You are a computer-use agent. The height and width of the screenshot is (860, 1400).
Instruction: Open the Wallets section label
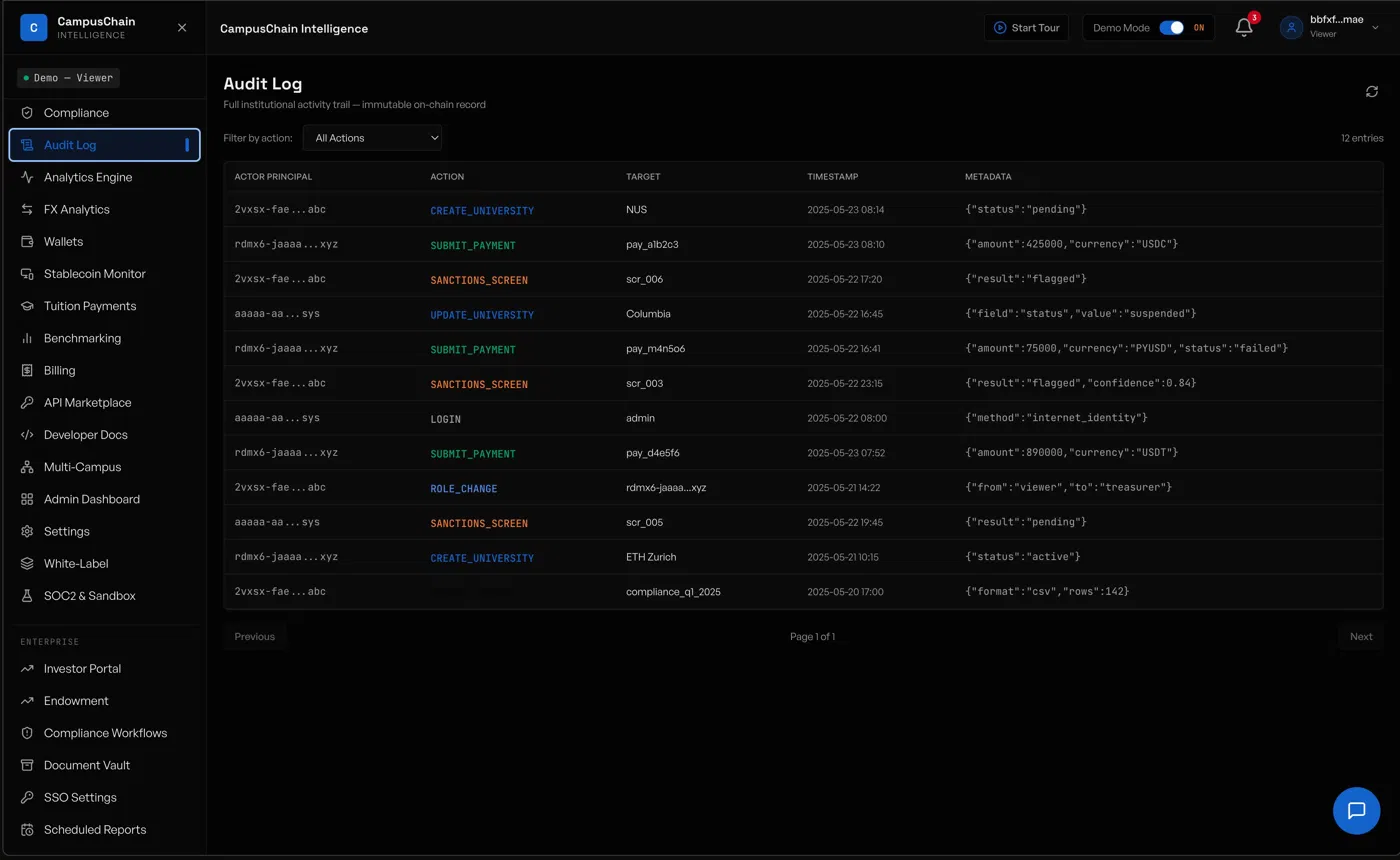click(x=64, y=242)
